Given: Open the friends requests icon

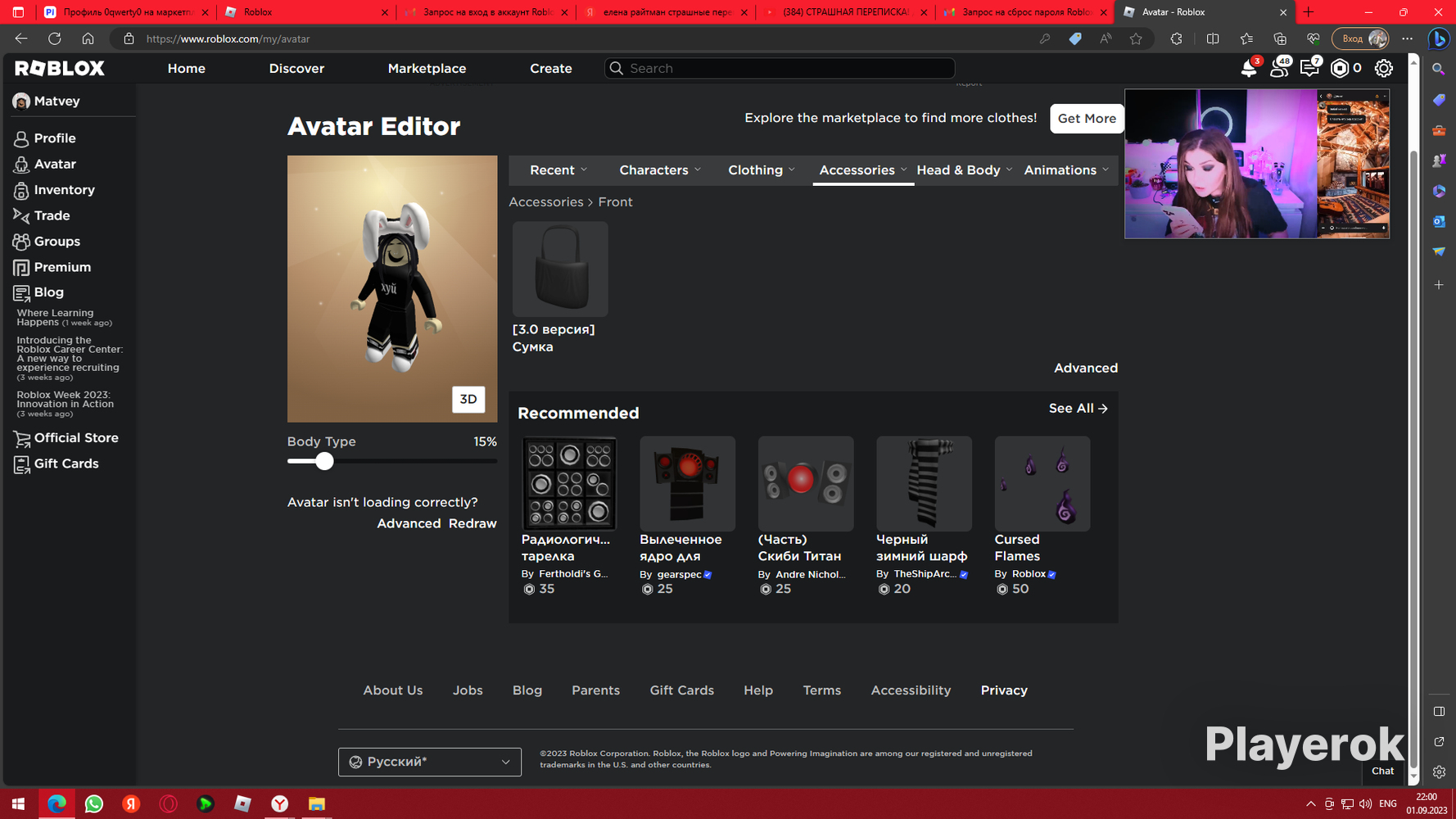Looking at the screenshot, I should coord(1279,68).
